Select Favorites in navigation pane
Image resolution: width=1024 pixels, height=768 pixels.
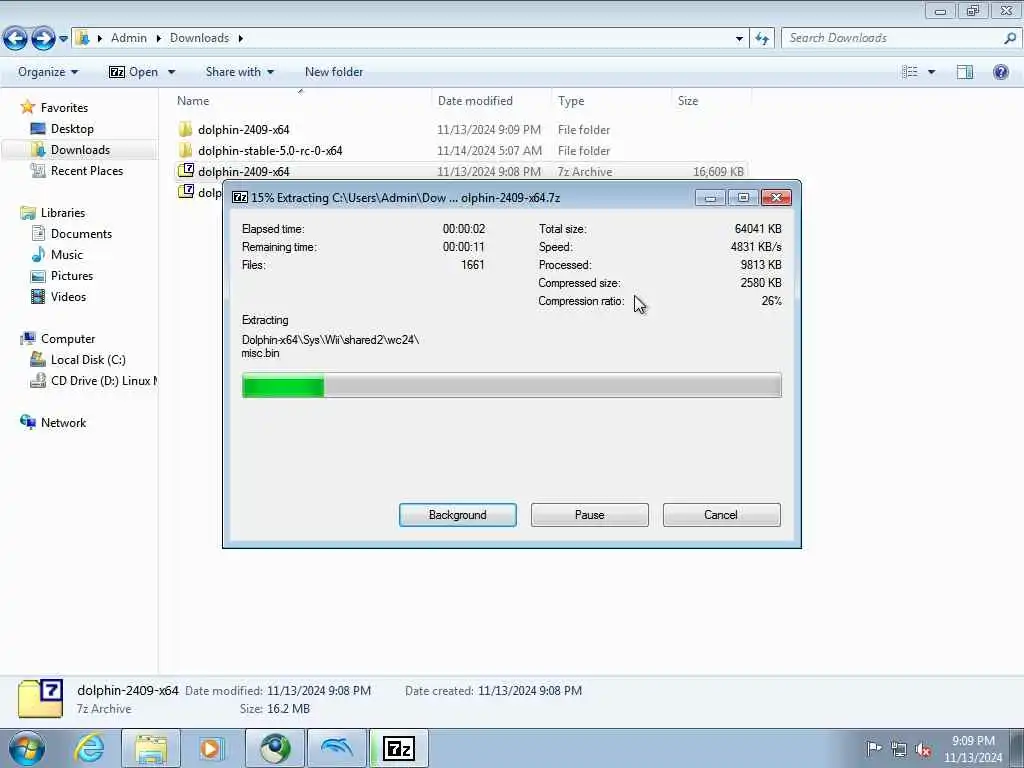click(64, 108)
